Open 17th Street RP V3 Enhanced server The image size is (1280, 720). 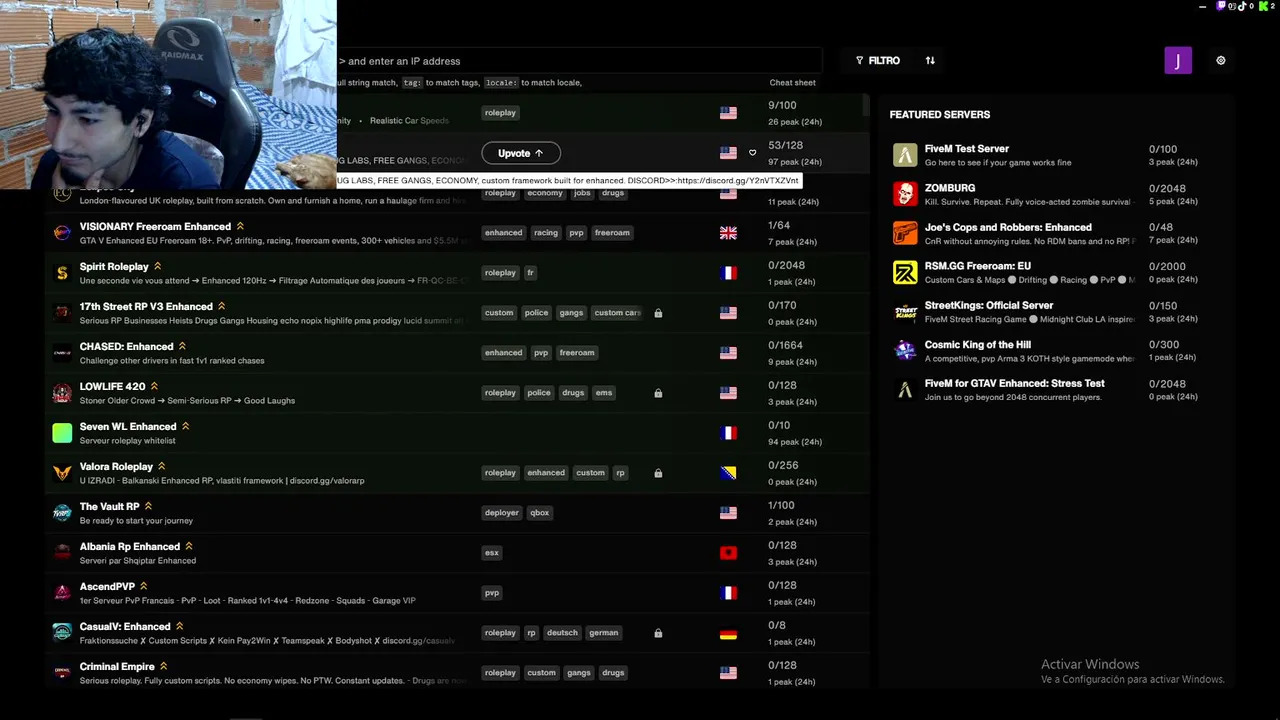coord(146,307)
